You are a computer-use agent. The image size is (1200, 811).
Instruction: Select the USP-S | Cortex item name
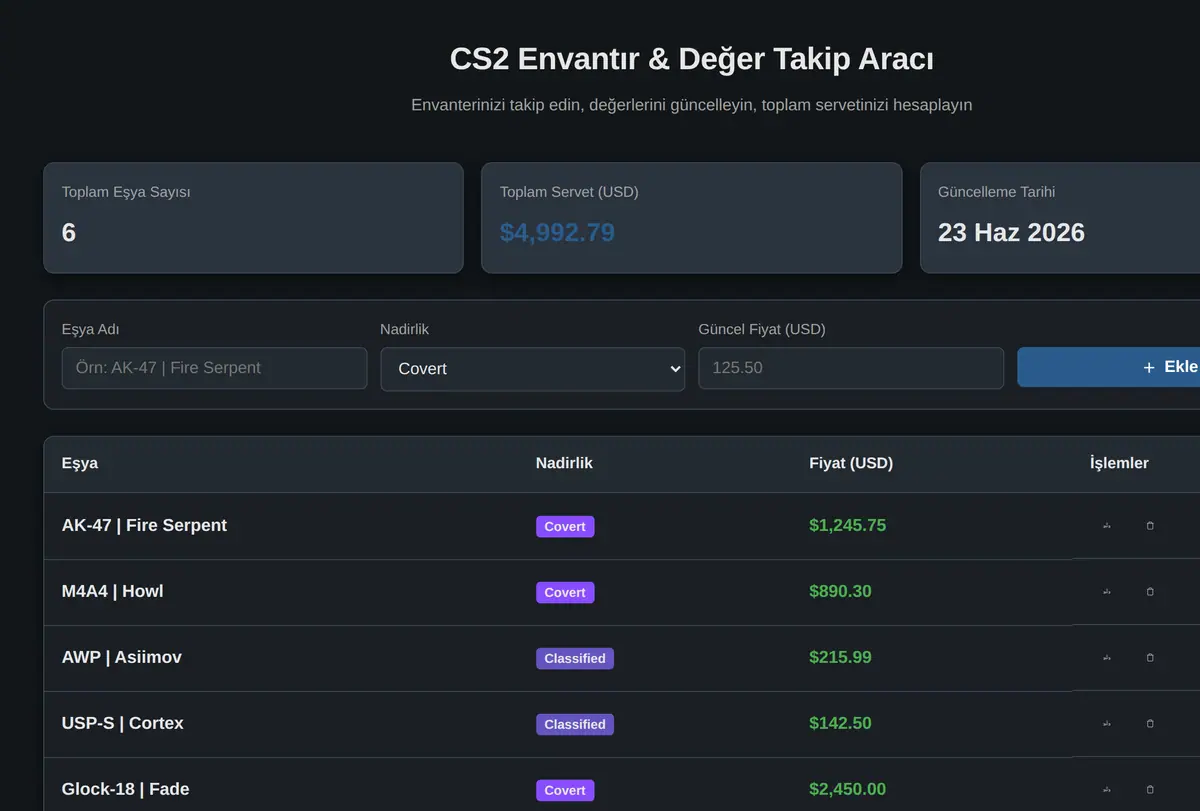122,723
